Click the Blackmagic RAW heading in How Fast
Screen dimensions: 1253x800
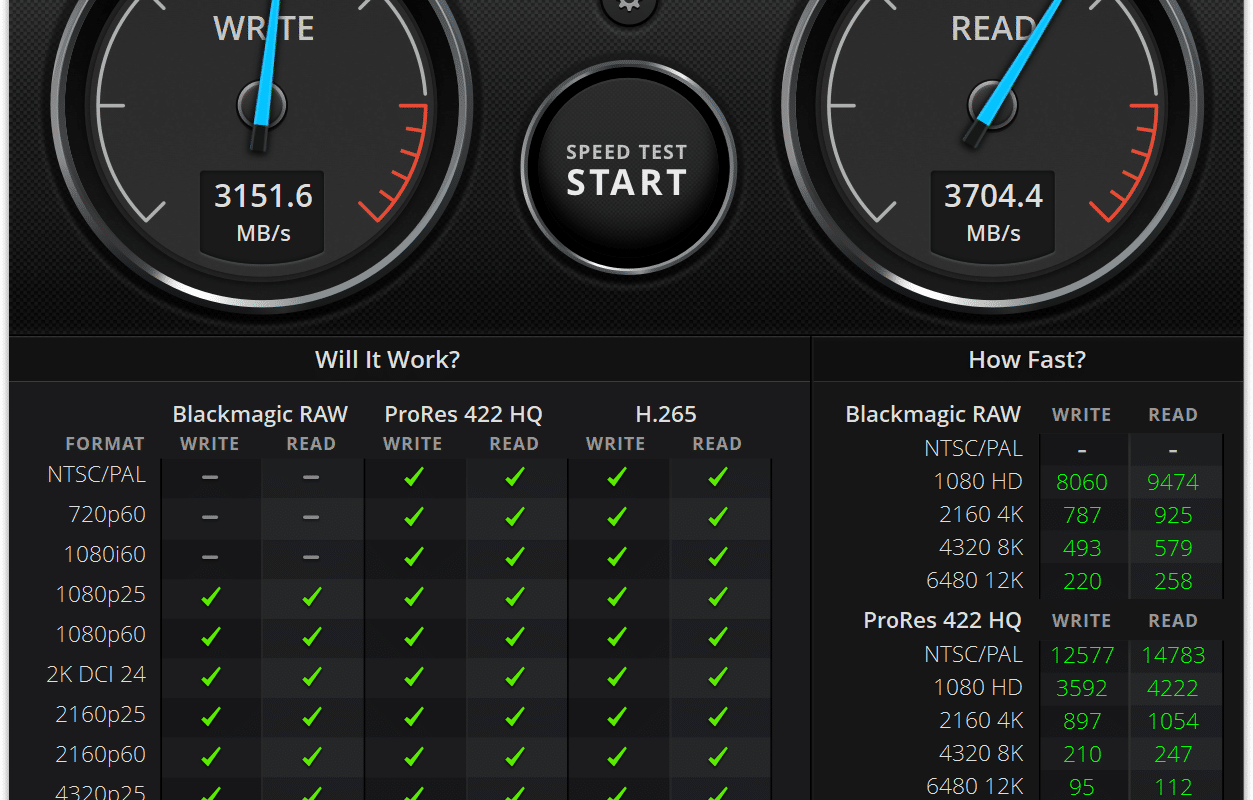tap(933, 414)
